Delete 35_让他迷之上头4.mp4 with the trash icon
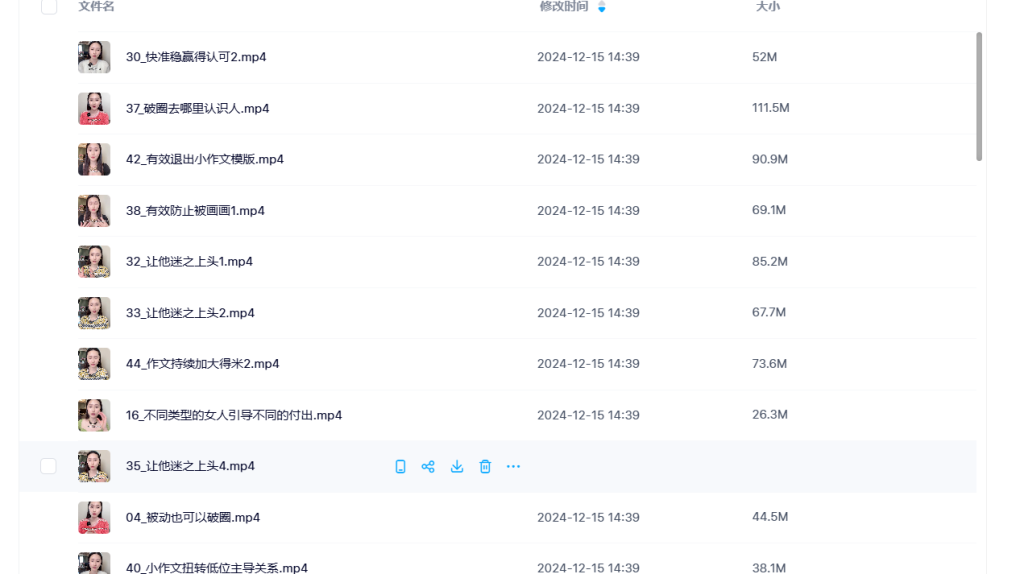 coord(485,466)
